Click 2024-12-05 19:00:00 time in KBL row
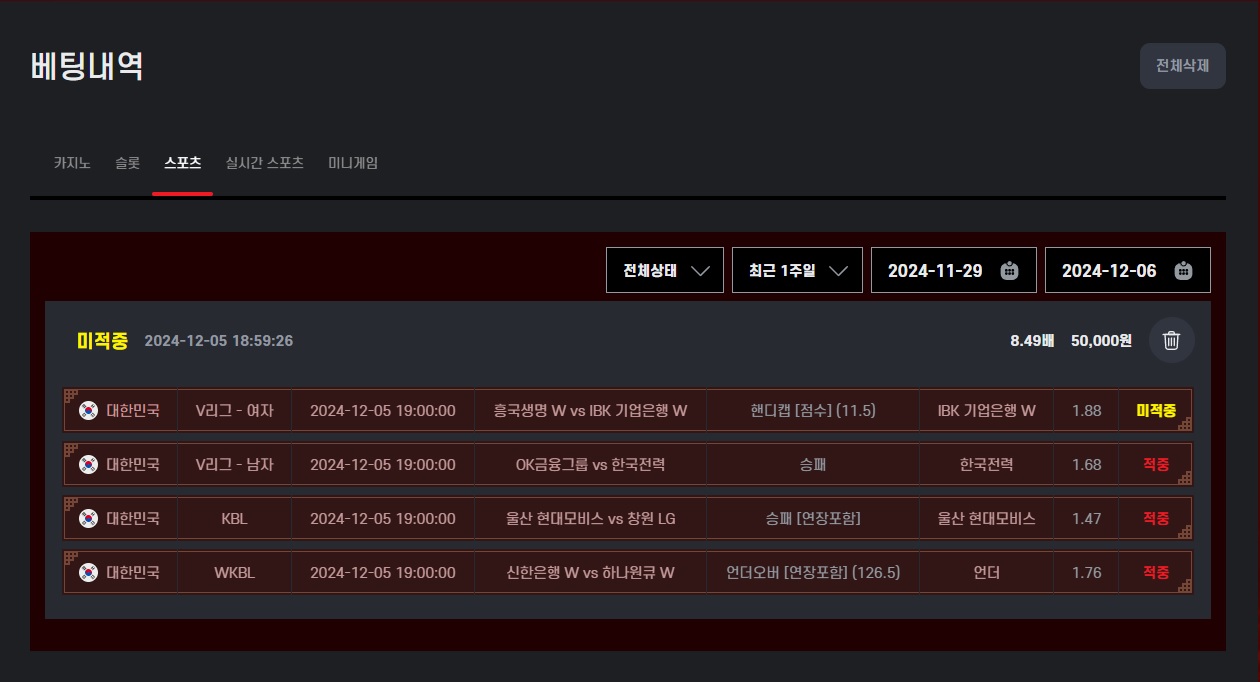Screen dimensions: 1260x682 click(383, 518)
